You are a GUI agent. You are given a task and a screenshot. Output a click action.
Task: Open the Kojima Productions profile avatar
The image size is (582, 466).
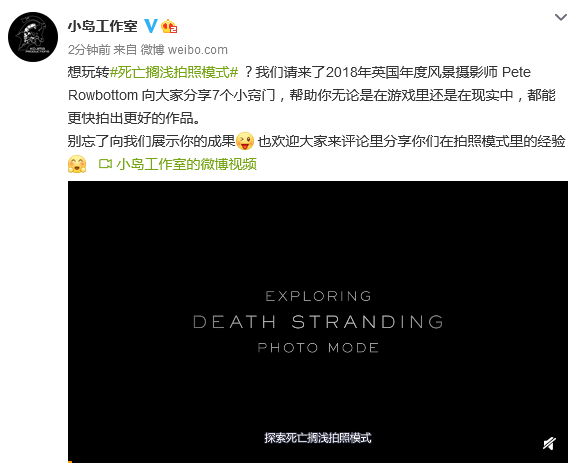pyautogui.click(x=33, y=37)
